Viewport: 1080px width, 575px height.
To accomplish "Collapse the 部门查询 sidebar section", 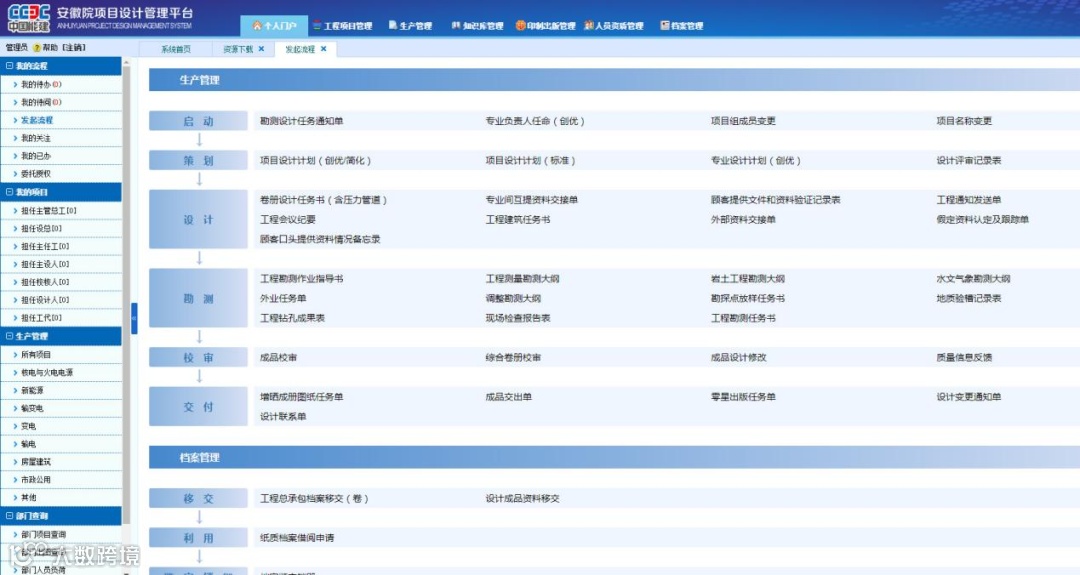I will [x=10, y=516].
